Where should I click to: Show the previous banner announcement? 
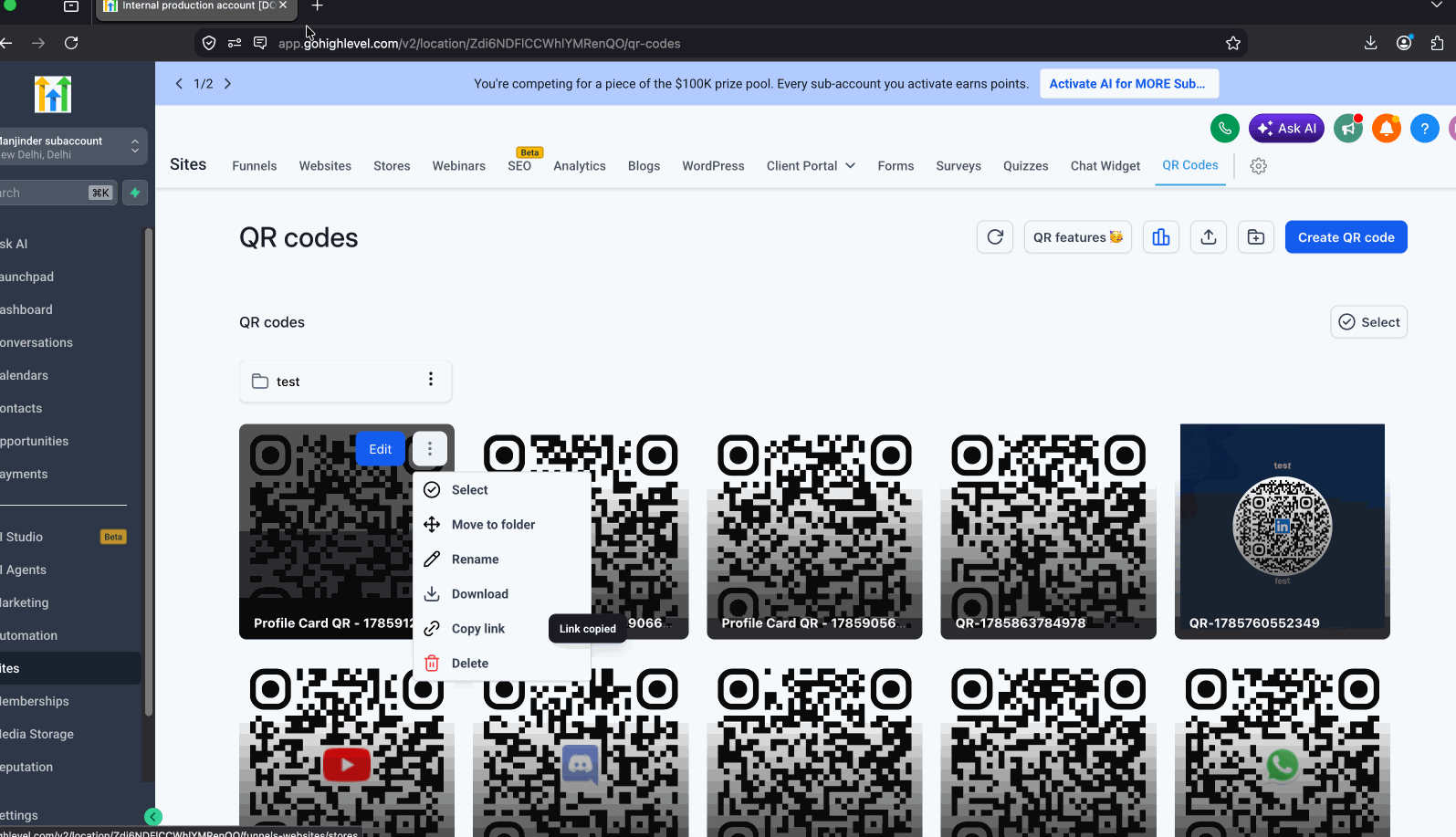click(179, 83)
